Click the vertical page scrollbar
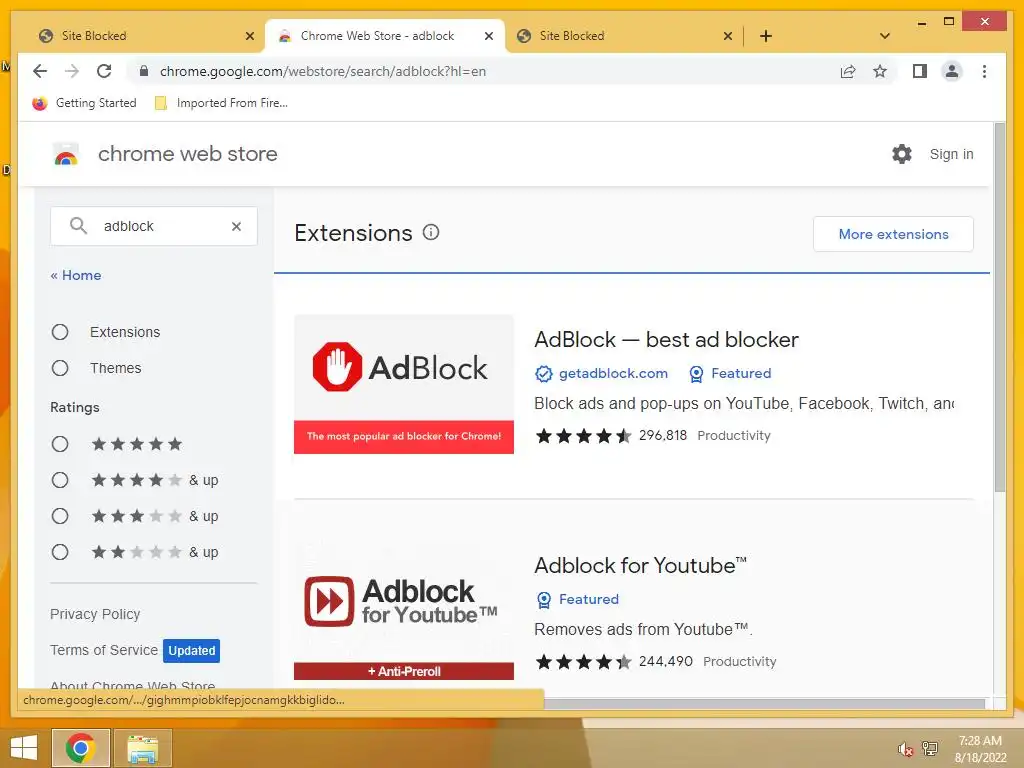Screen dimensions: 1024x768 [999, 307]
